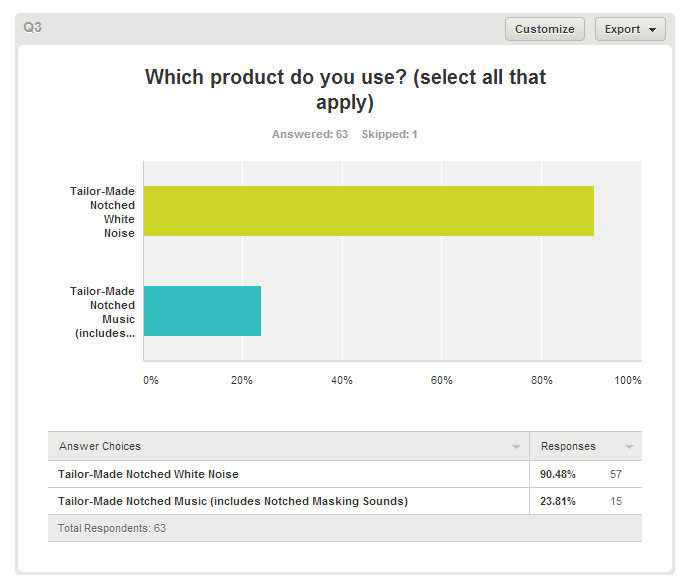
Task: Click the Responses column sort arrow
Action: (x=629, y=447)
